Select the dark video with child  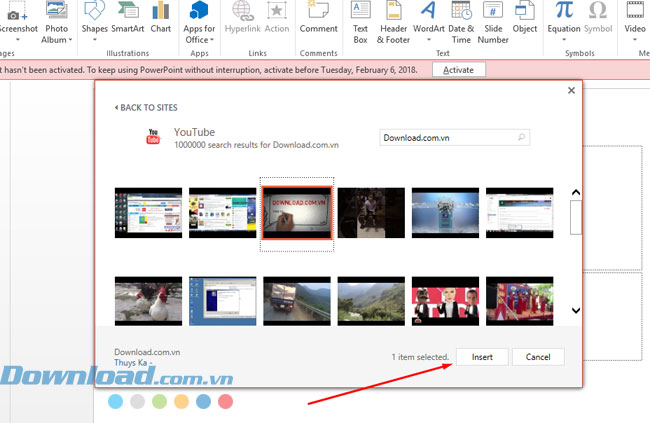[371, 213]
